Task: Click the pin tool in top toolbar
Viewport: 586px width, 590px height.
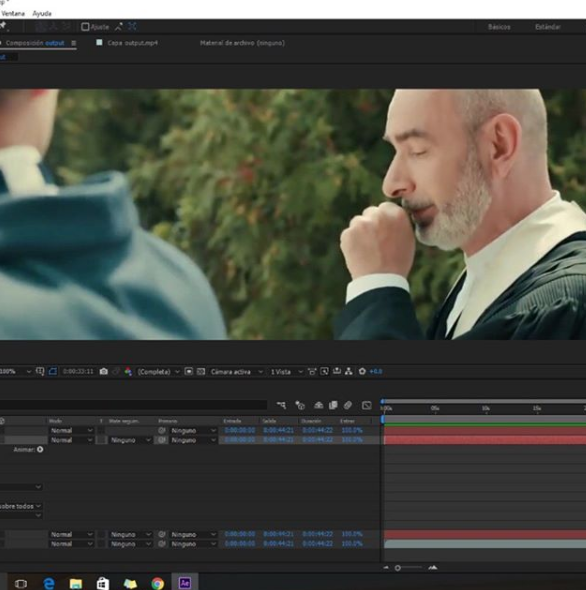Action: click(x=3, y=26)
